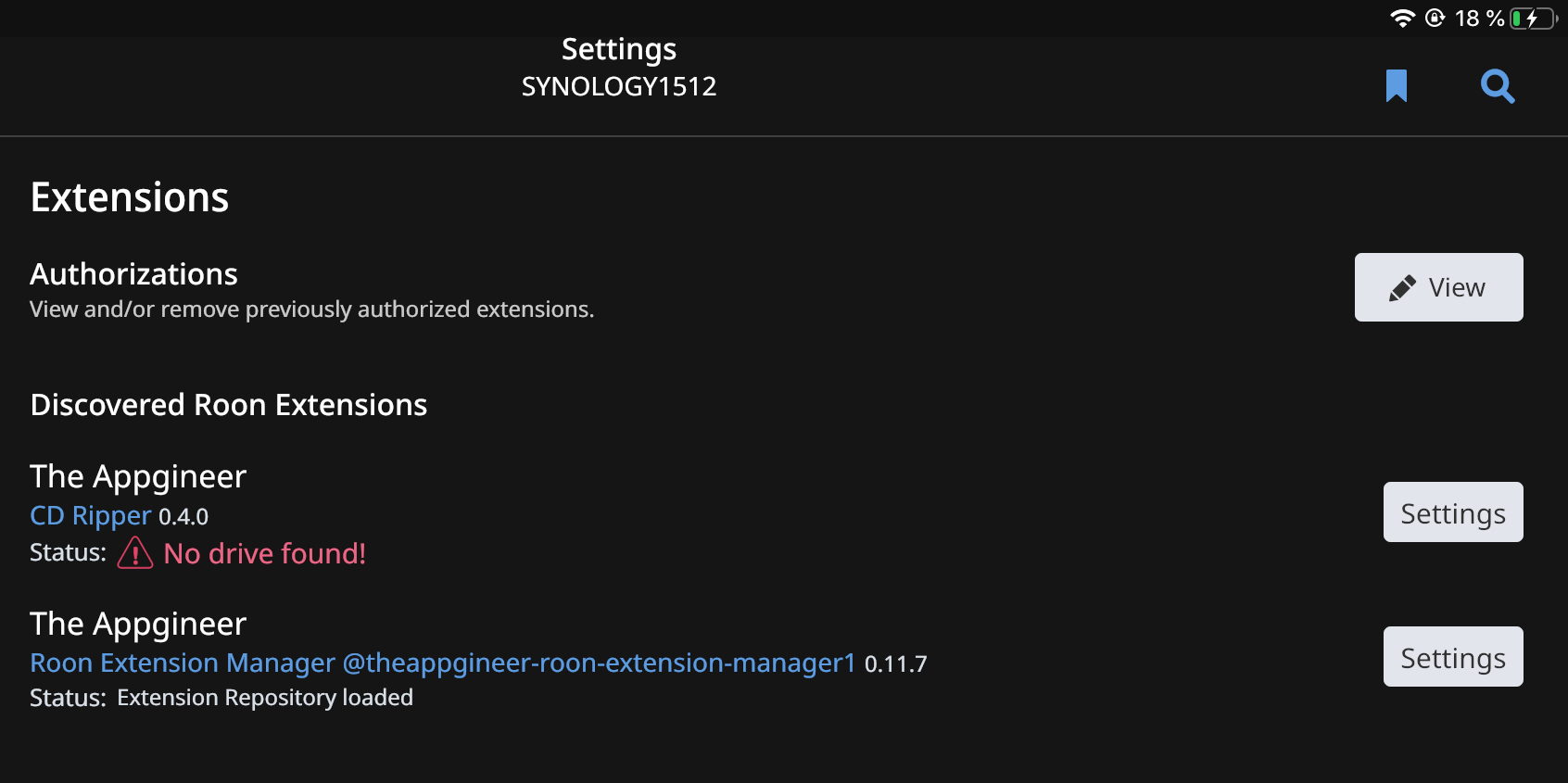Click the pencil icon in the View button
Image resolution: width=1568 pixels, height=783 pixels.
1402,288
